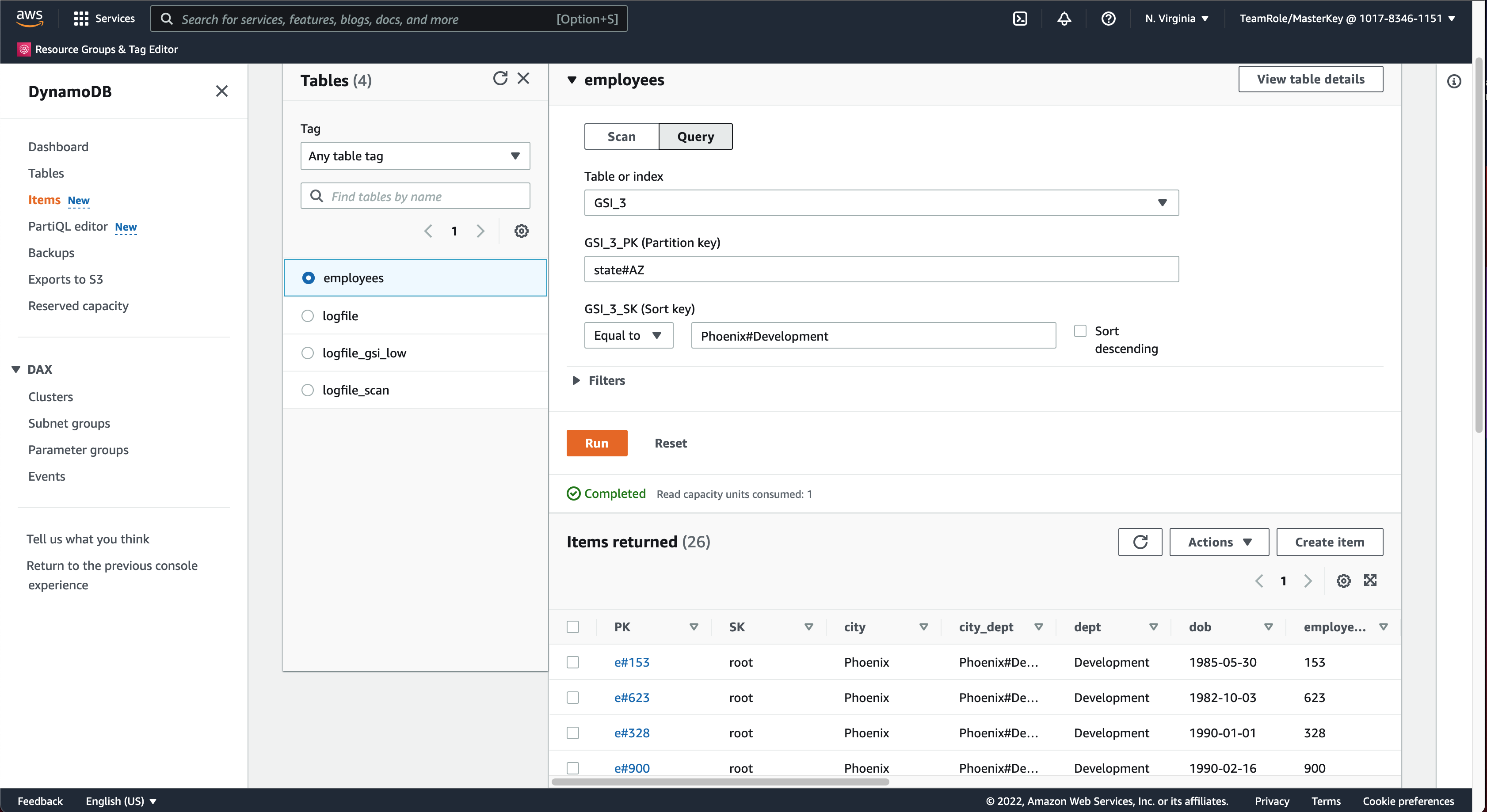Switch to the Query tab
This screenshot has height=812, width=1487.
point(696,136)
